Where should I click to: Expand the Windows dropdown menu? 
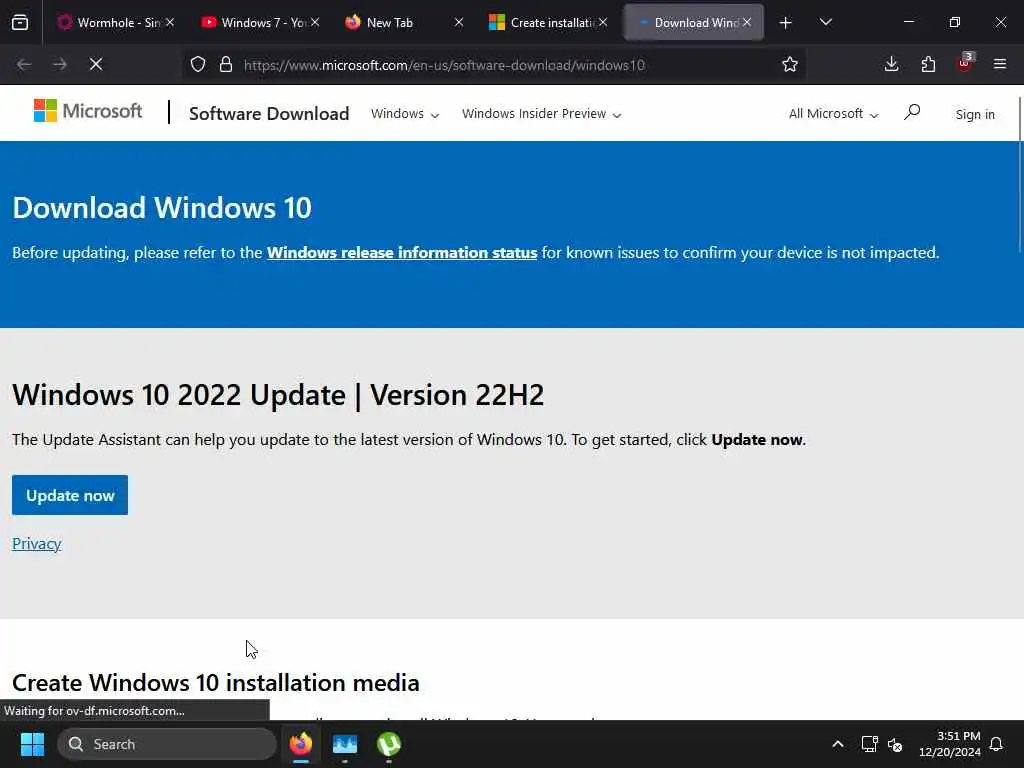tap(405, 114)
